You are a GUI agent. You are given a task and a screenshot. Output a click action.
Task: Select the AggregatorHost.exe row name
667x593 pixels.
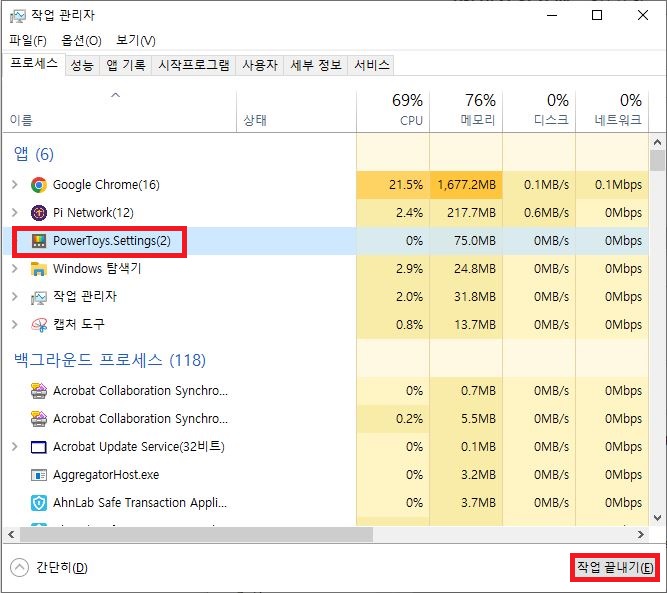(106, 475)
